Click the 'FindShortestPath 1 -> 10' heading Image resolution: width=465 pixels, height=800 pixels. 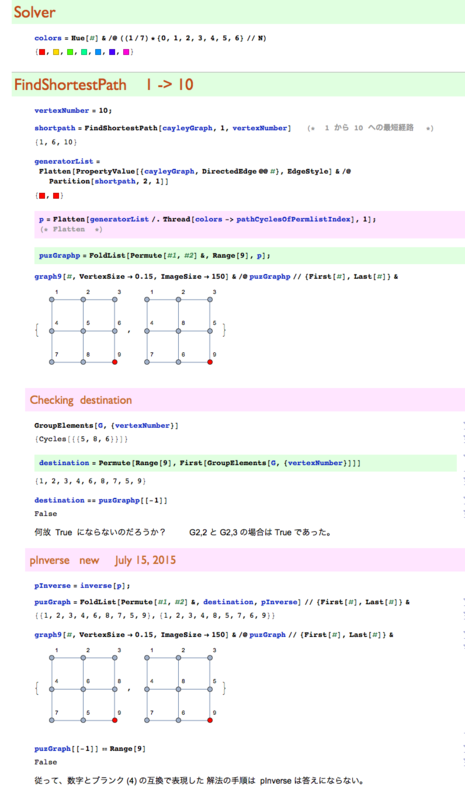[104, 85]
